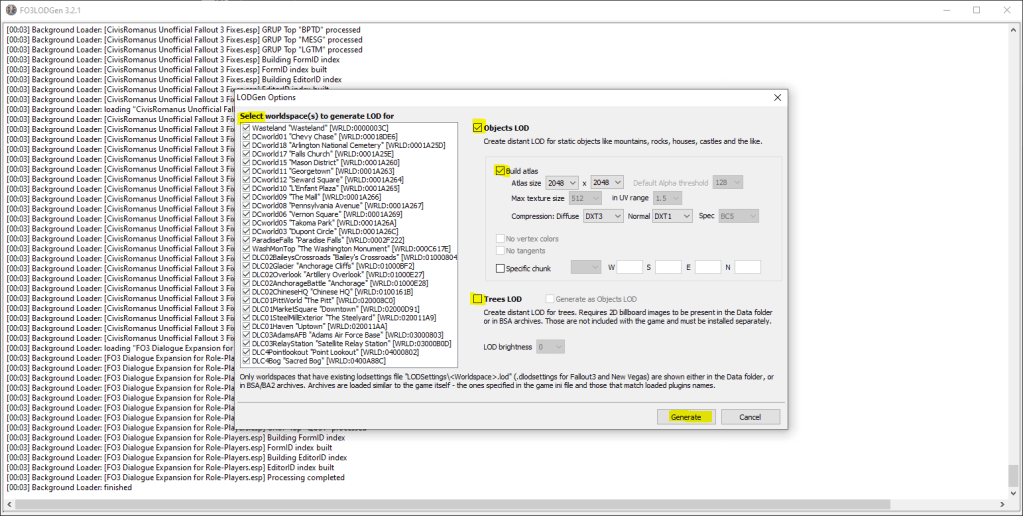Click the W chunk coordinate field
This screenshot has height=516, width=1023.
(629, 267)
